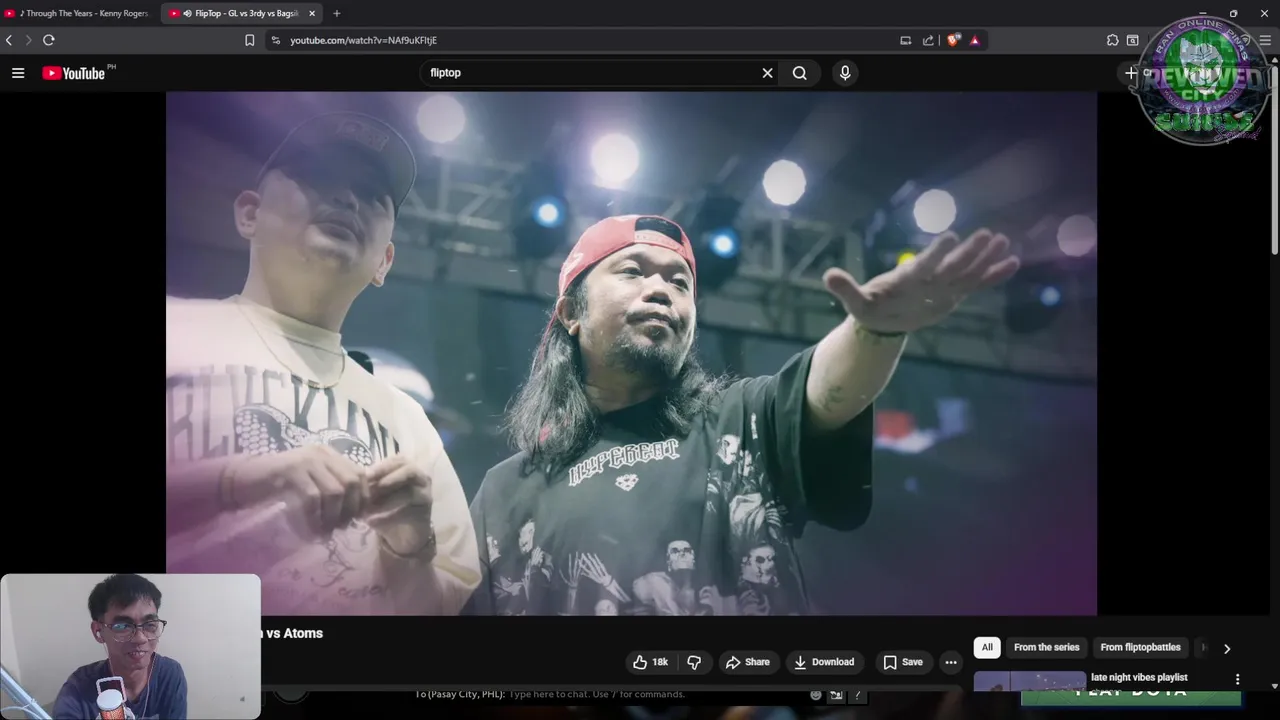
Task: Click the question mark help icon
Action: tap(857, 694)
